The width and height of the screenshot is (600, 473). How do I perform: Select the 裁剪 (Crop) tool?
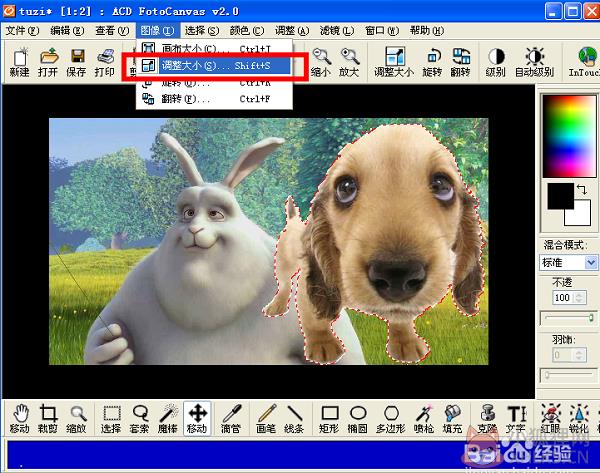coord(48,419)
